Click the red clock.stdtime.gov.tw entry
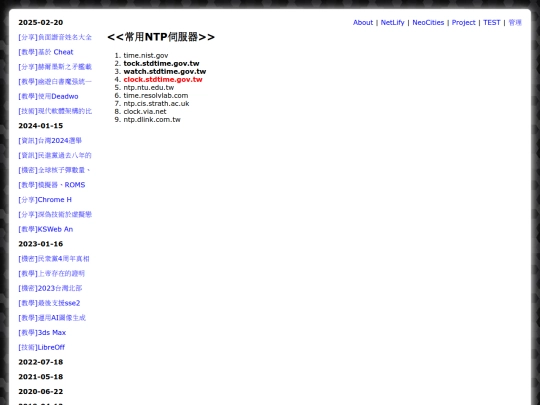The width and height of the screenshot is (540, 405). pyautogui.click(x=163, y=80)
